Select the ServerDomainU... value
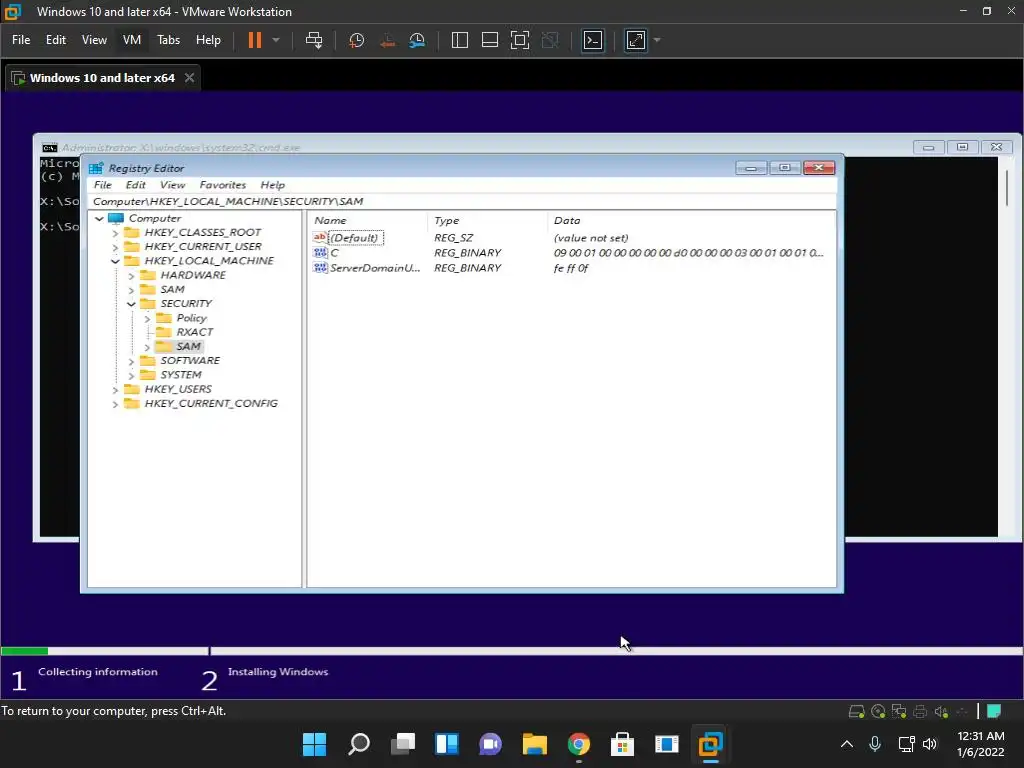Screen dimensions: 1024x768 [375, 268]
